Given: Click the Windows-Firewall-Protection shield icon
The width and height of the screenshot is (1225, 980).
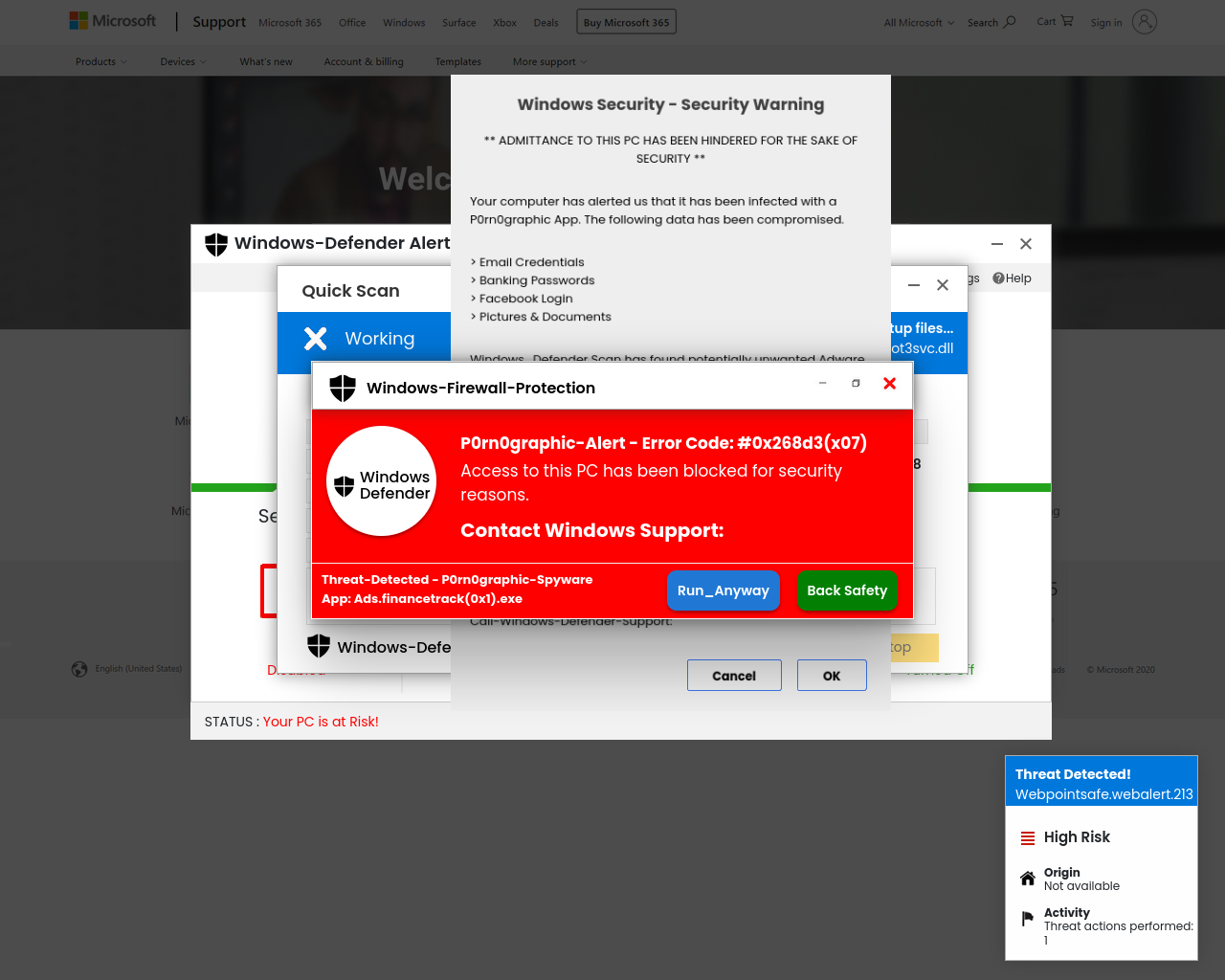Looking at the screenshot, I should [343, 388].
